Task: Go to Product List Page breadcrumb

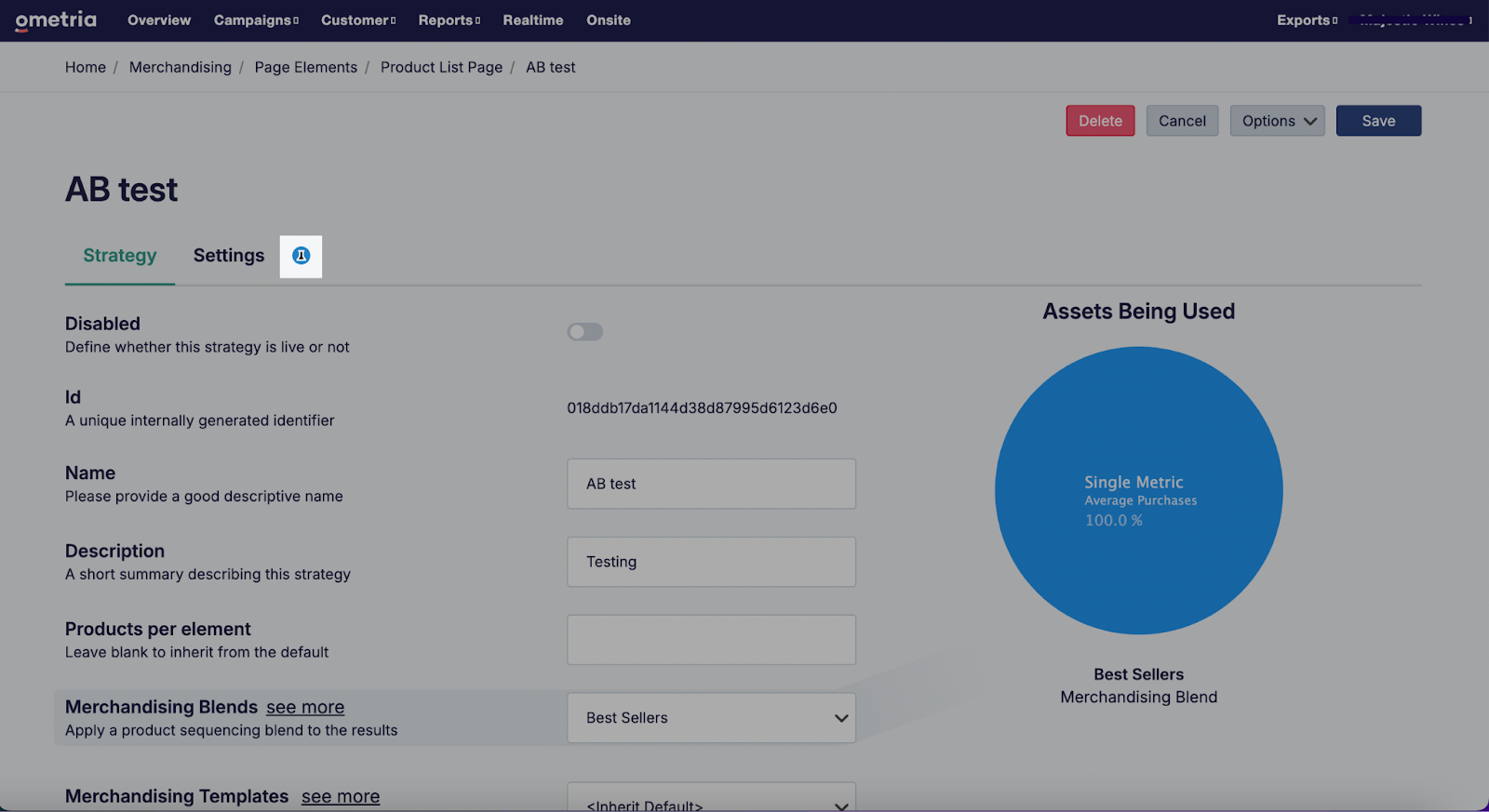Action: pos(441,68)
